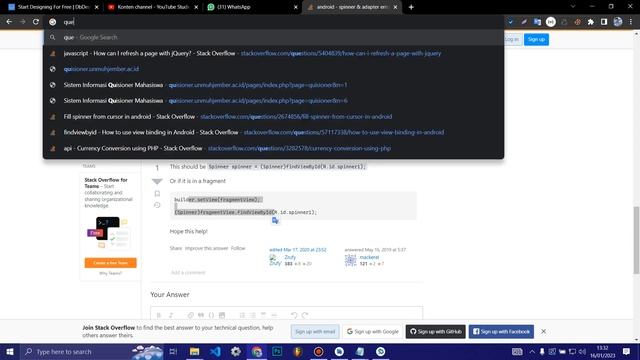
Task: Click the blue checkmark extension icon
Action: pyautogui.click(x=510, y=22)
